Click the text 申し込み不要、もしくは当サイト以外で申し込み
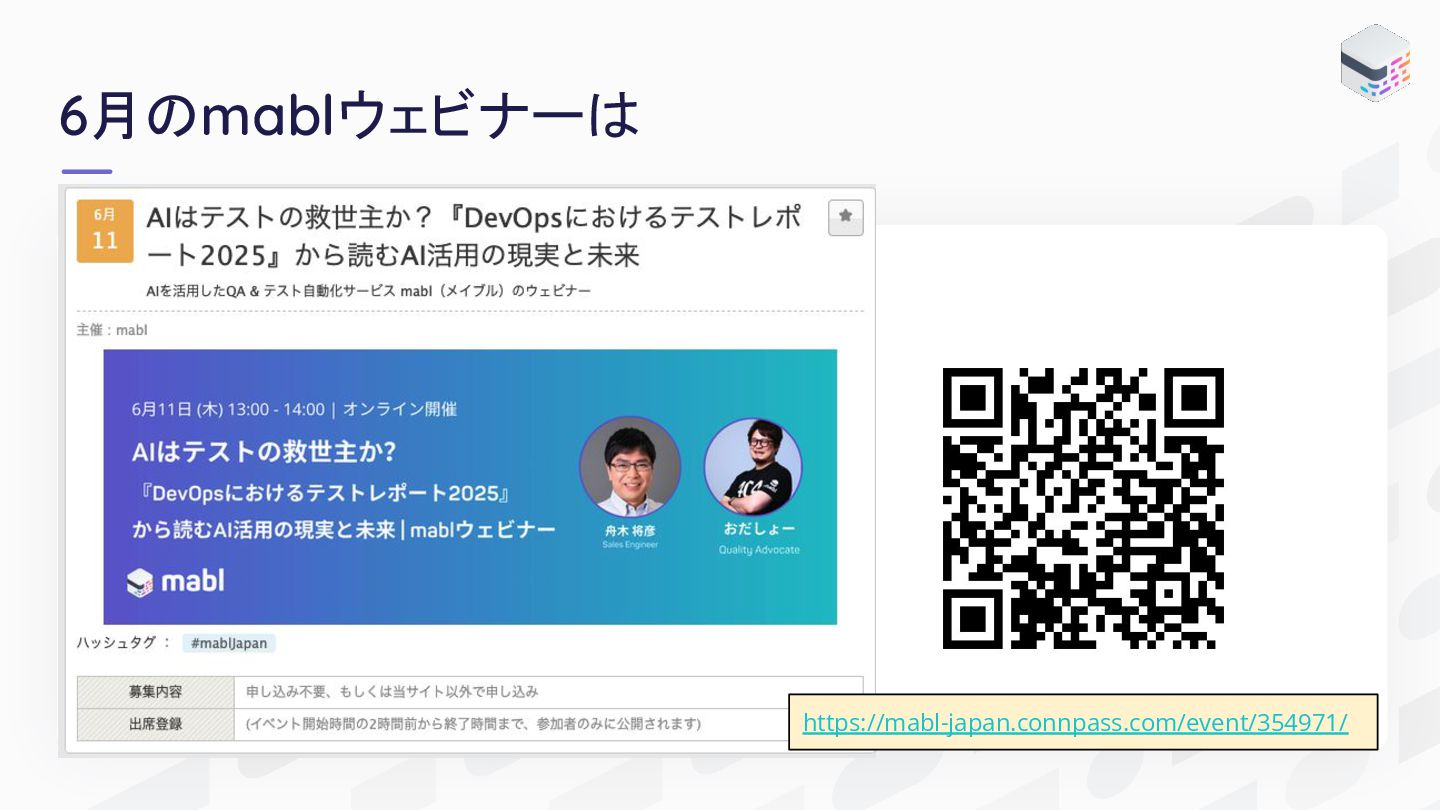The width and height of the screenshot is (1440, 810). tap(392, 692)
